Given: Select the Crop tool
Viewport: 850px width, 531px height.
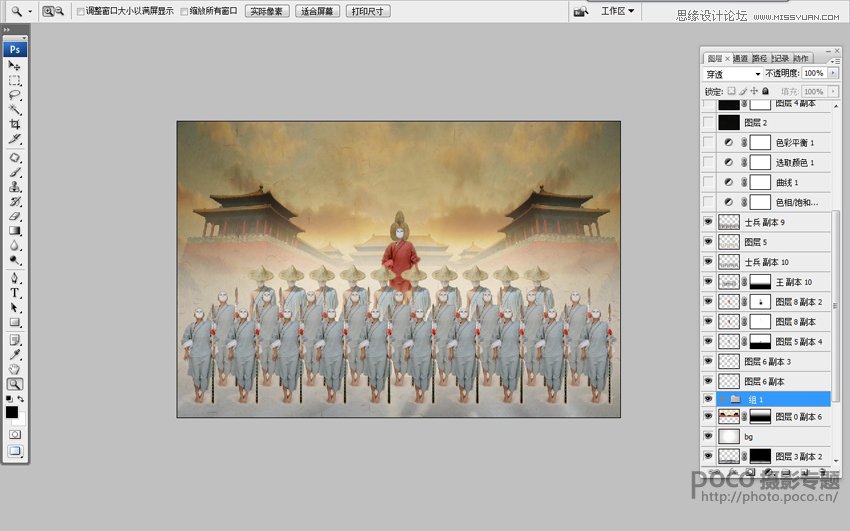Looking at the screenshot, I should point(15,124).
